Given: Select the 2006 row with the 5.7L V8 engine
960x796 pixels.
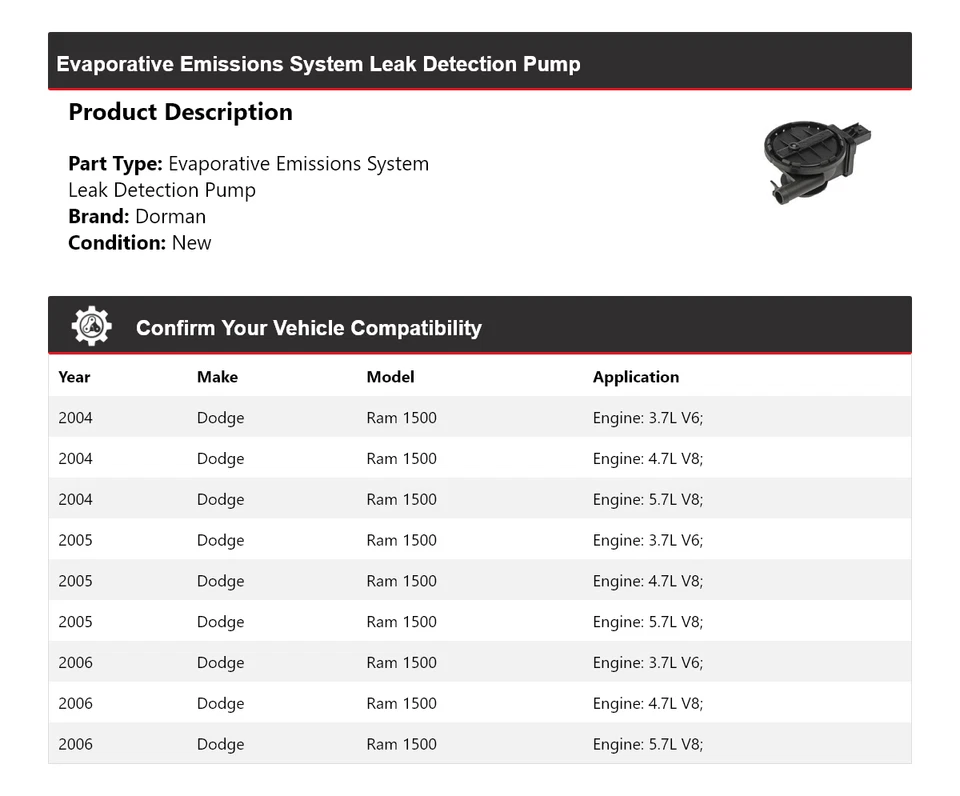Looking at the screenshot, I should (479, 744).
